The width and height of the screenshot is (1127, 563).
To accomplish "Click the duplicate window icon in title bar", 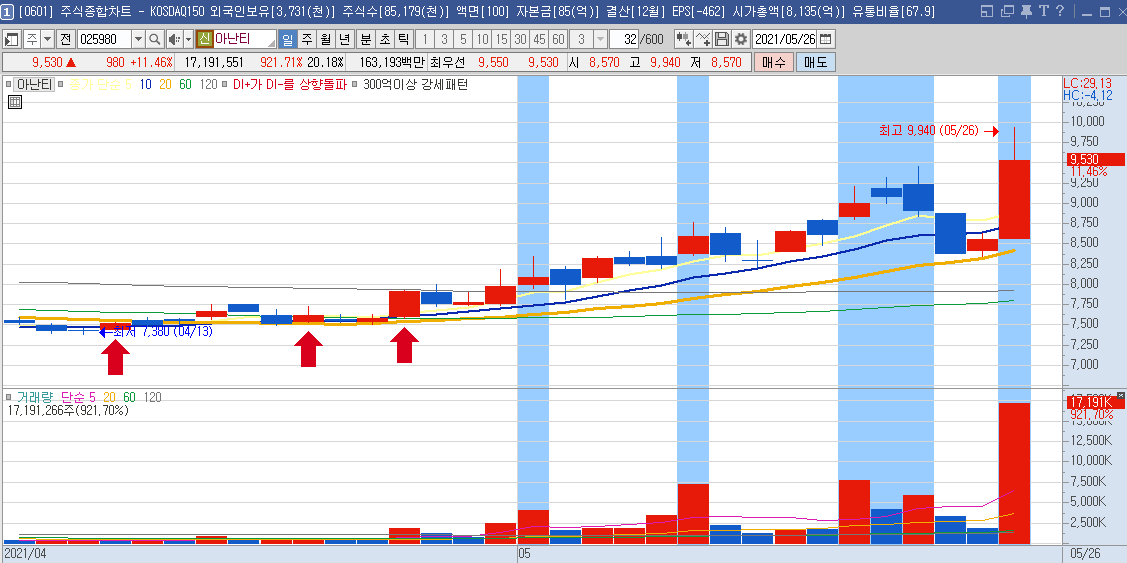I will click(x=1007, y=12).
